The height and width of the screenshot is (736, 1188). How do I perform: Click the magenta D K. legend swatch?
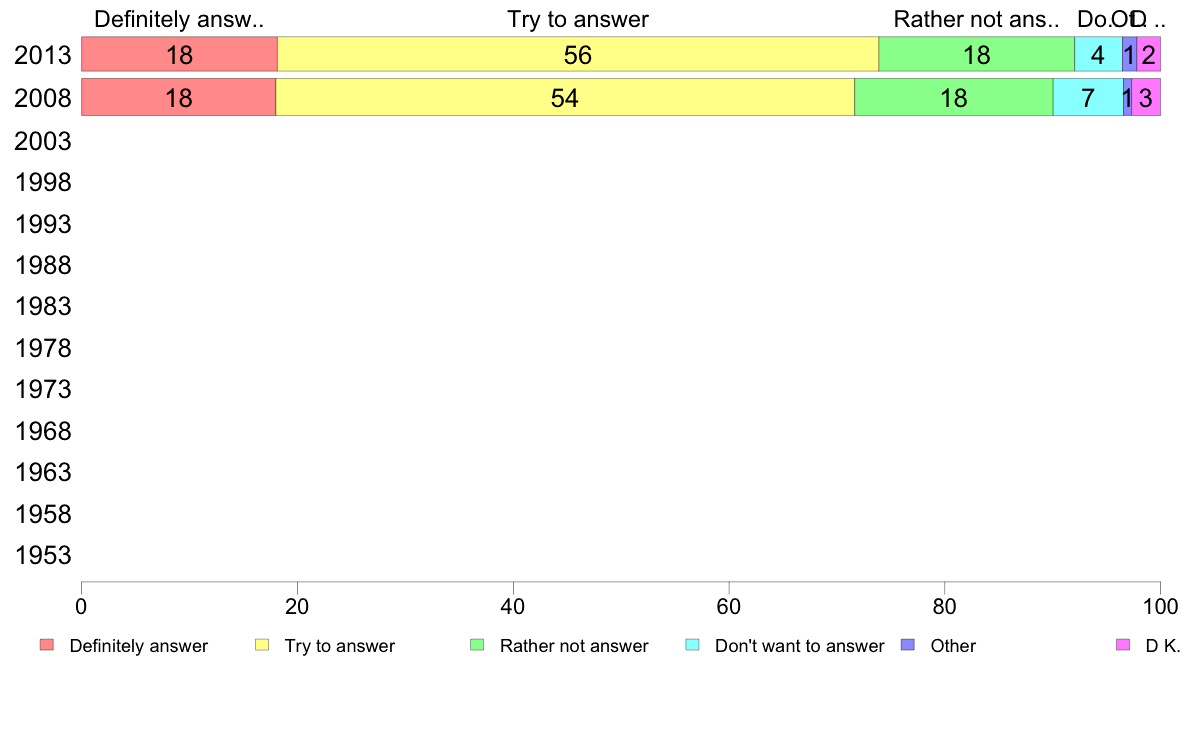(x=1123, y=645)
